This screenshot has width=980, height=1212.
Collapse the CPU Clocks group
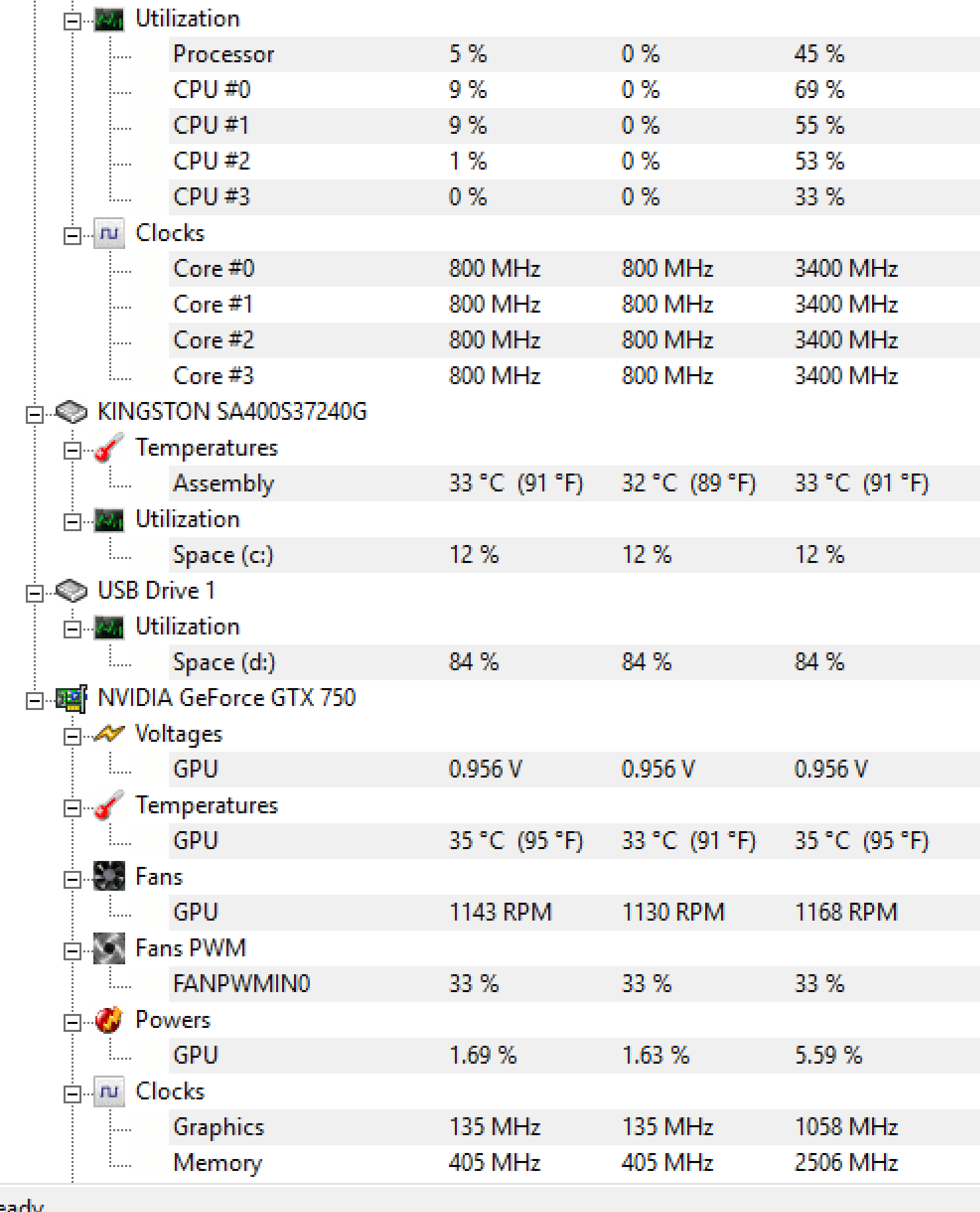click(72, 236)
